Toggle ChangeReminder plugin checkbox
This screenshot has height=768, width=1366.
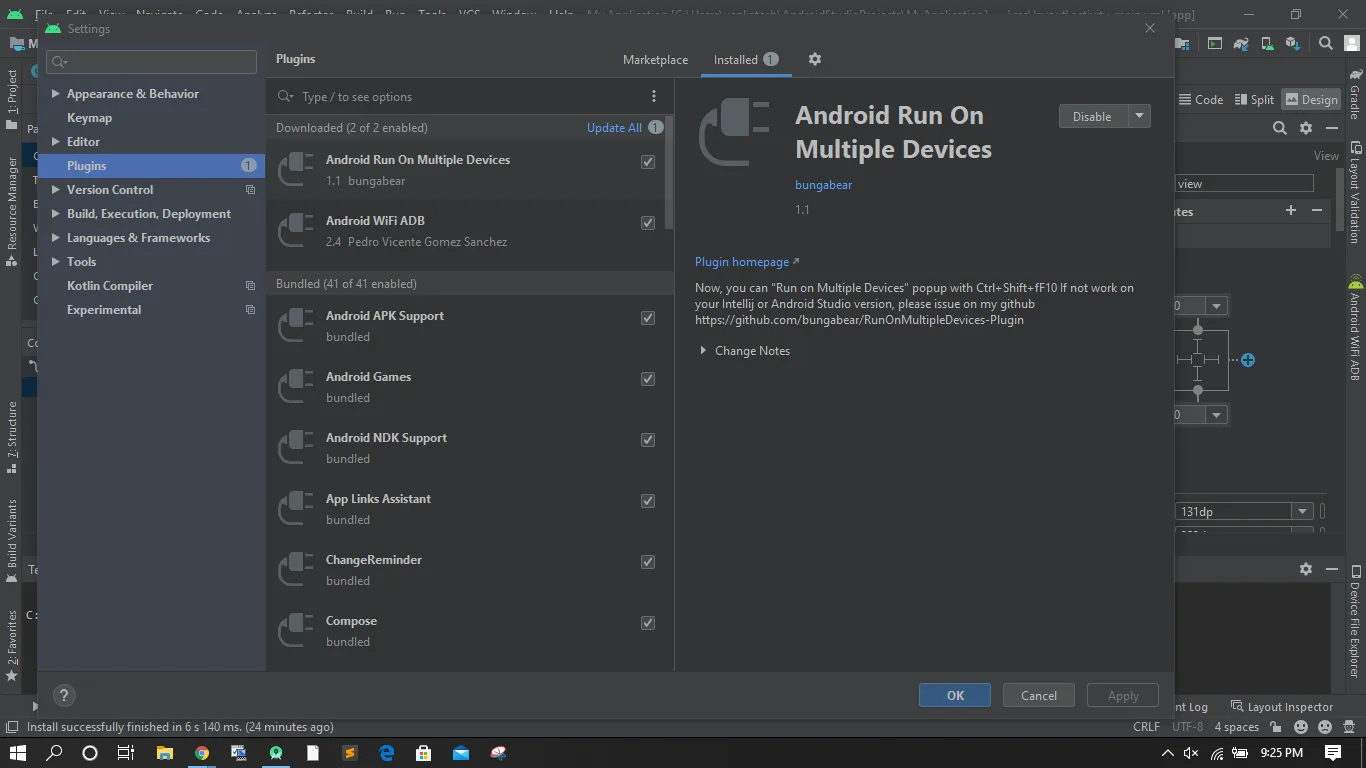(648, 562)
